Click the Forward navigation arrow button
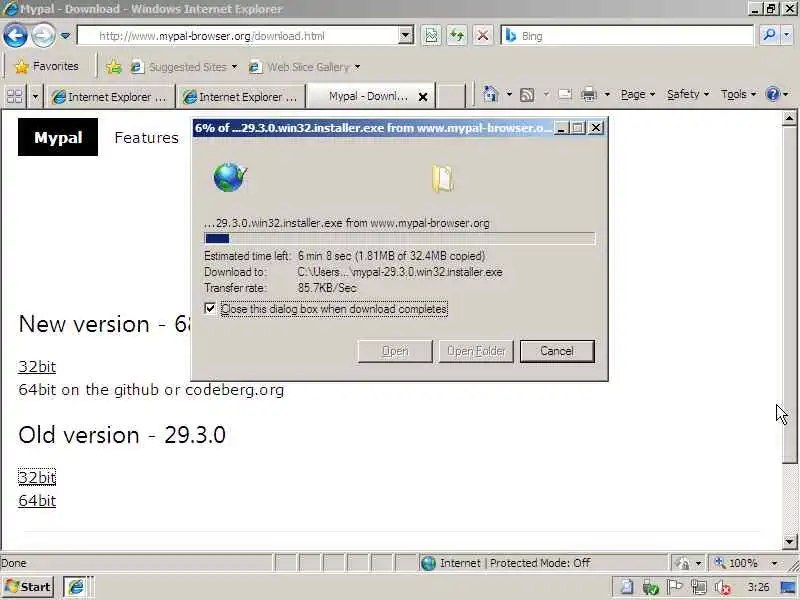This screenshot has height=600, width=800. coord(44,36)
